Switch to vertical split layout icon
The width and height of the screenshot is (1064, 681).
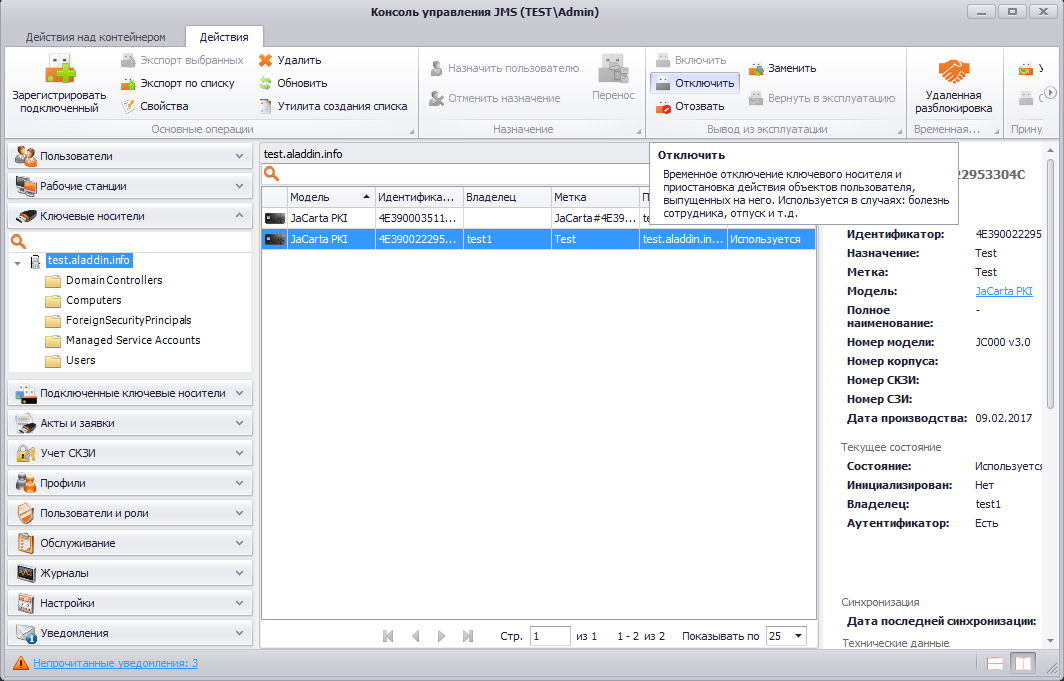tap(1023, 663)
